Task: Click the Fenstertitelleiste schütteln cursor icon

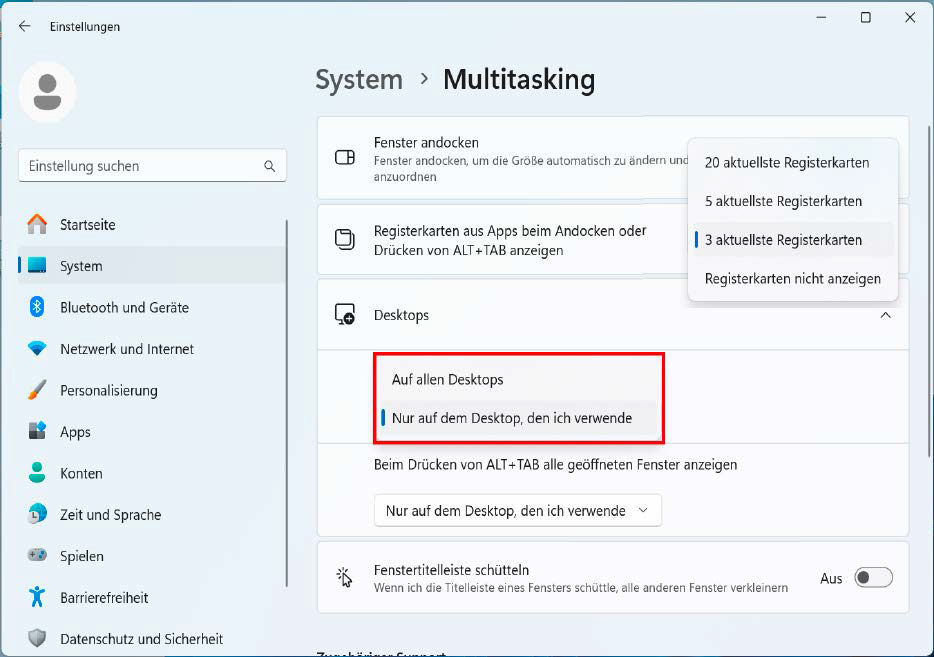Action: (344, 577)
